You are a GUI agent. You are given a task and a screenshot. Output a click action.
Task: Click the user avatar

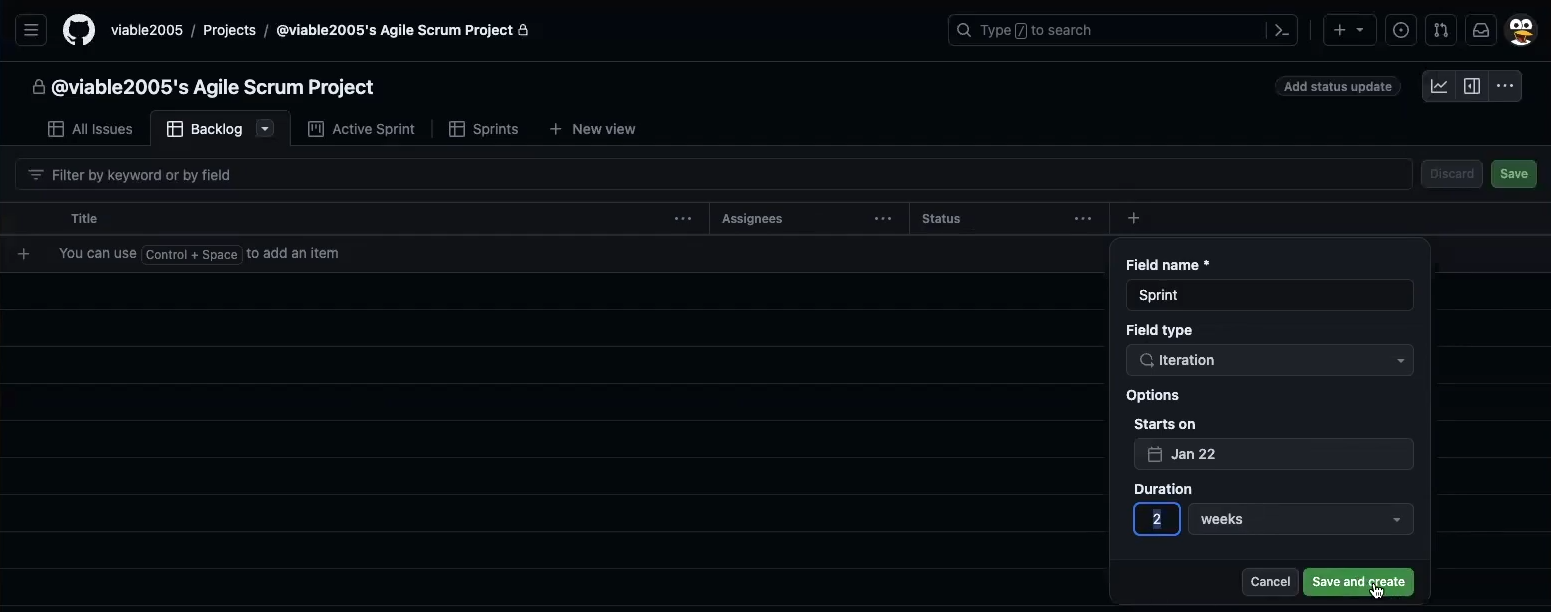click(x=1521, y=30)
